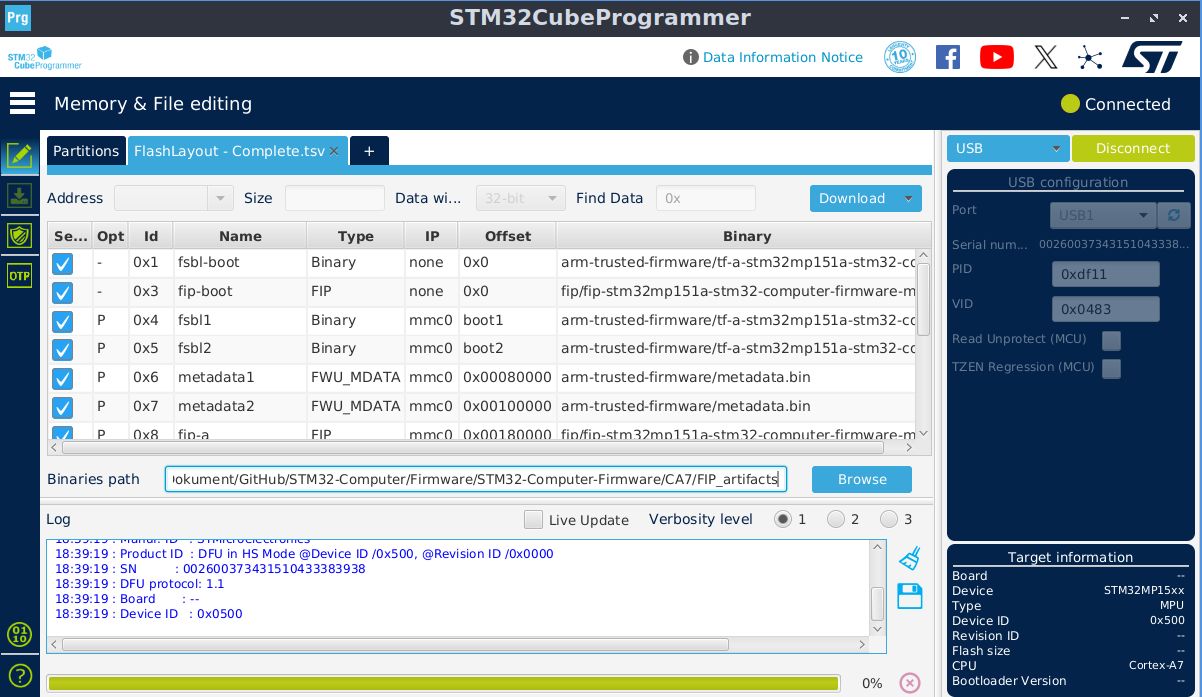Open the help question mark icon
The width and height of the screenshot is (1202, 697).
coord(19,675)
